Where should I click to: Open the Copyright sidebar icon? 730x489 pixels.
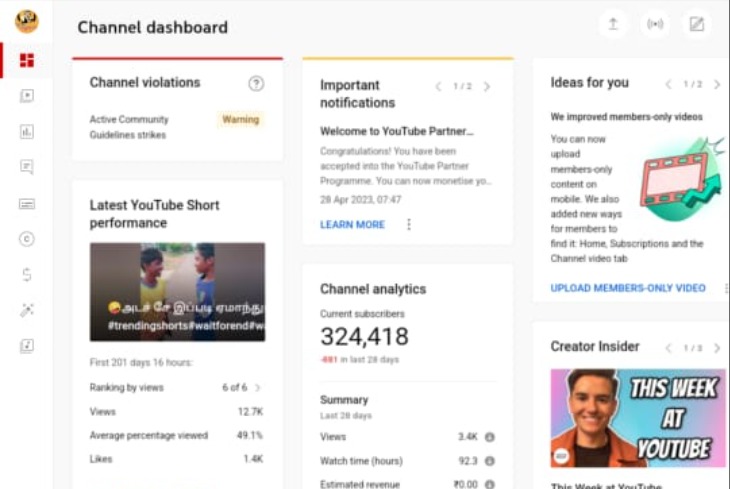(27, 239)
